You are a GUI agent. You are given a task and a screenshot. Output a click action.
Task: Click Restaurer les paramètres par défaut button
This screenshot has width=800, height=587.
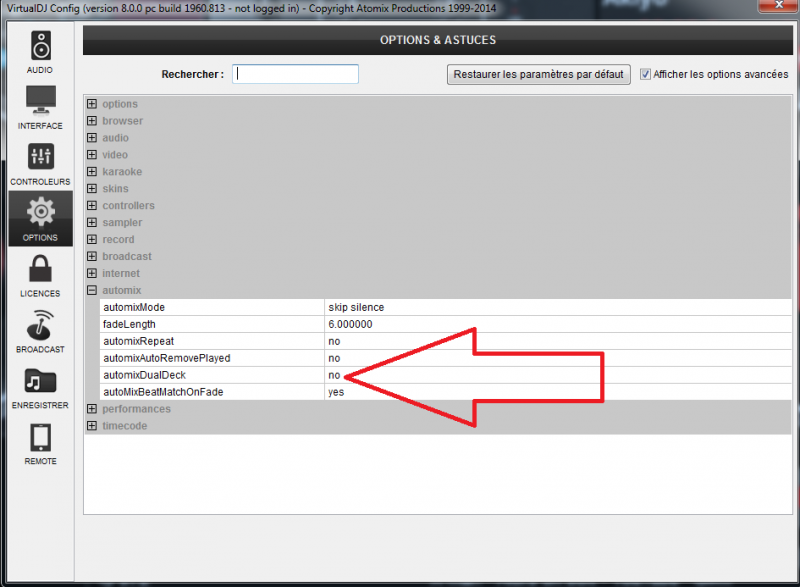(539, 74)
